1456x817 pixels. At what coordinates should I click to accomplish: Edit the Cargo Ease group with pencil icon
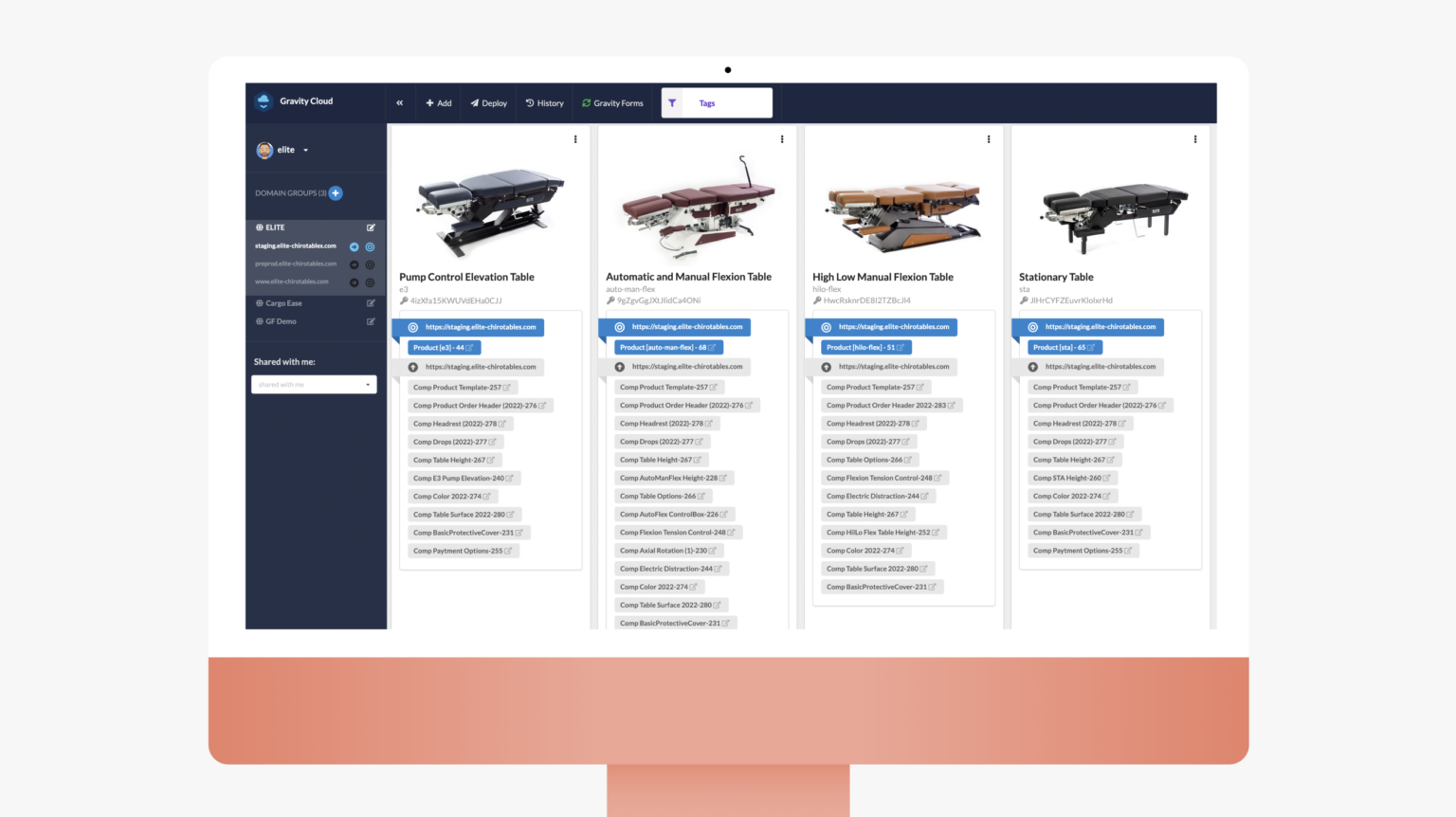click(x=371, y=303)
